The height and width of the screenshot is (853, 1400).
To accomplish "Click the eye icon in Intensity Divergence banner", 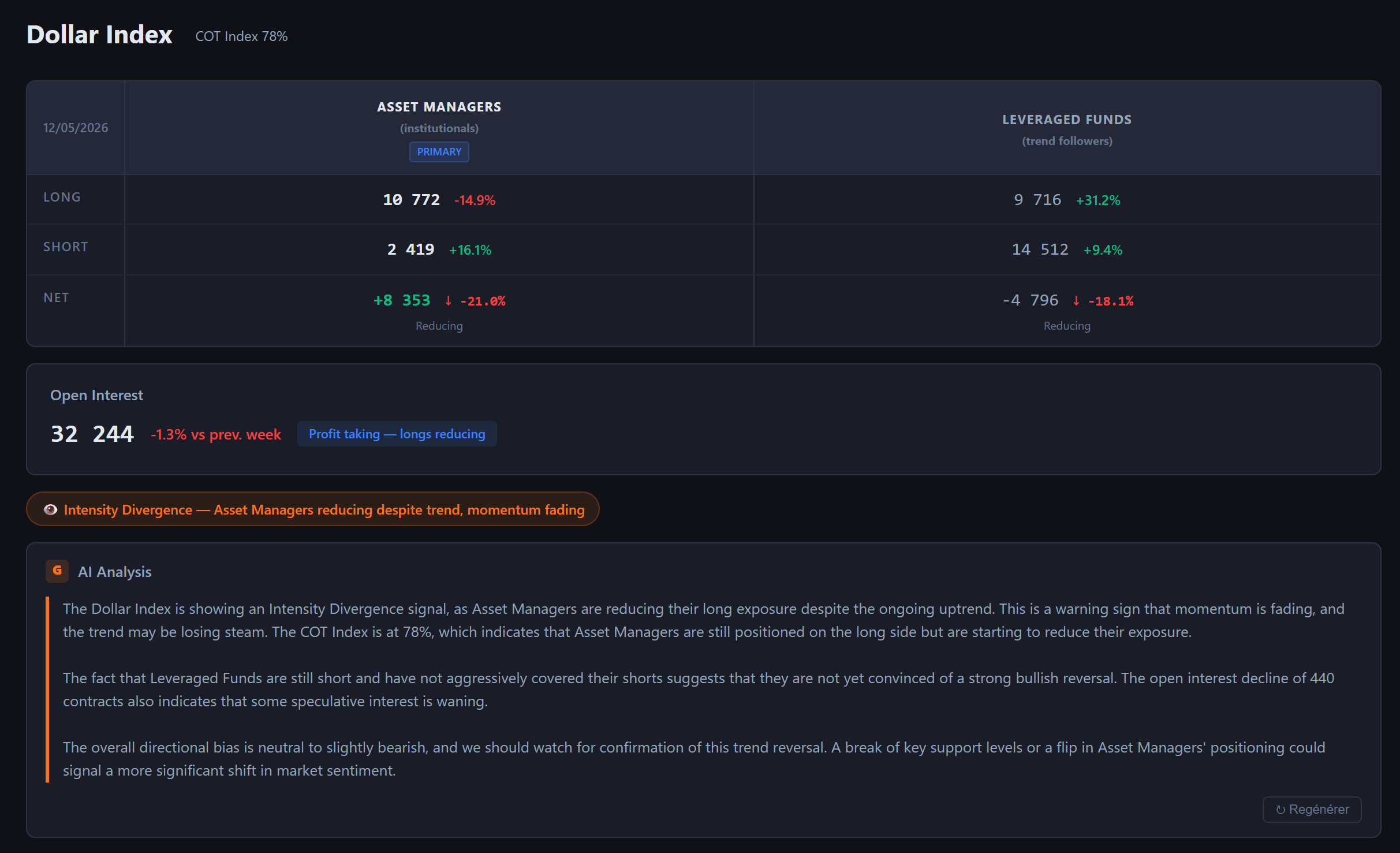I will 51,509.
